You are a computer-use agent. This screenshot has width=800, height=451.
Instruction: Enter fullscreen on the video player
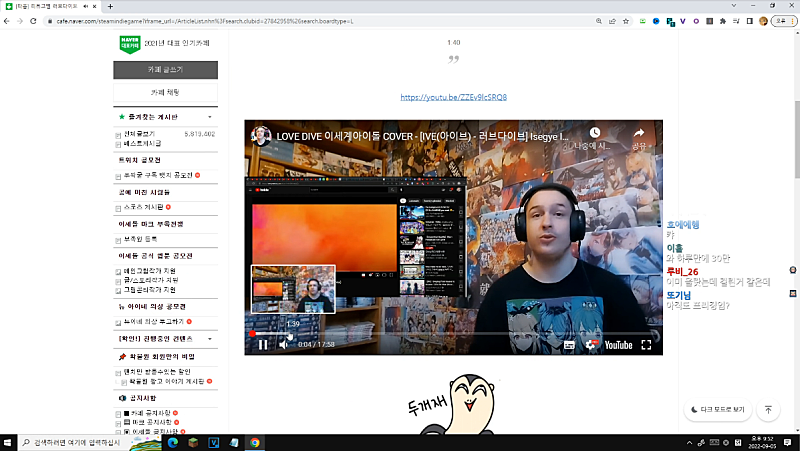point(646,345)
